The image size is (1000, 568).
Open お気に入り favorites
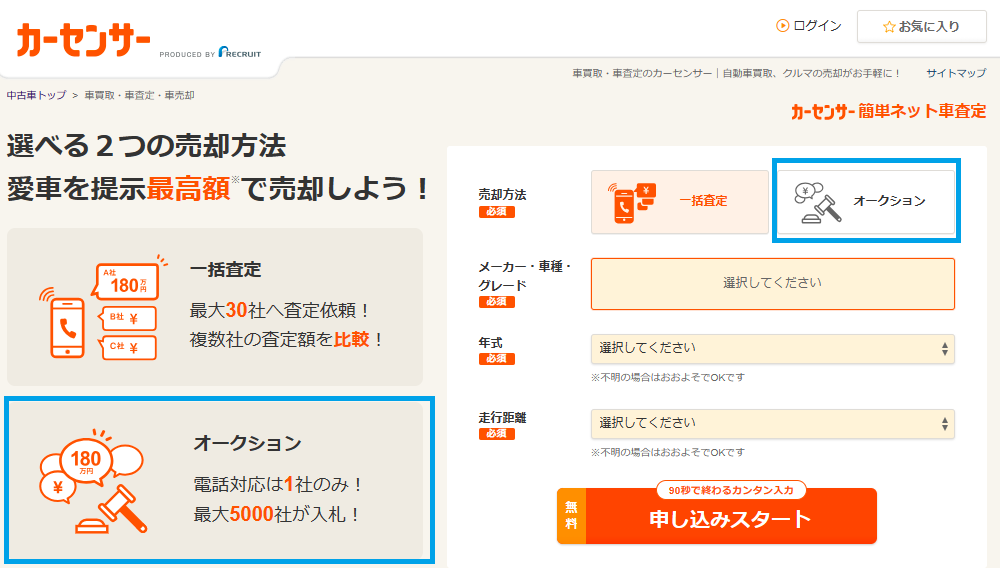(x=922, y=27)
